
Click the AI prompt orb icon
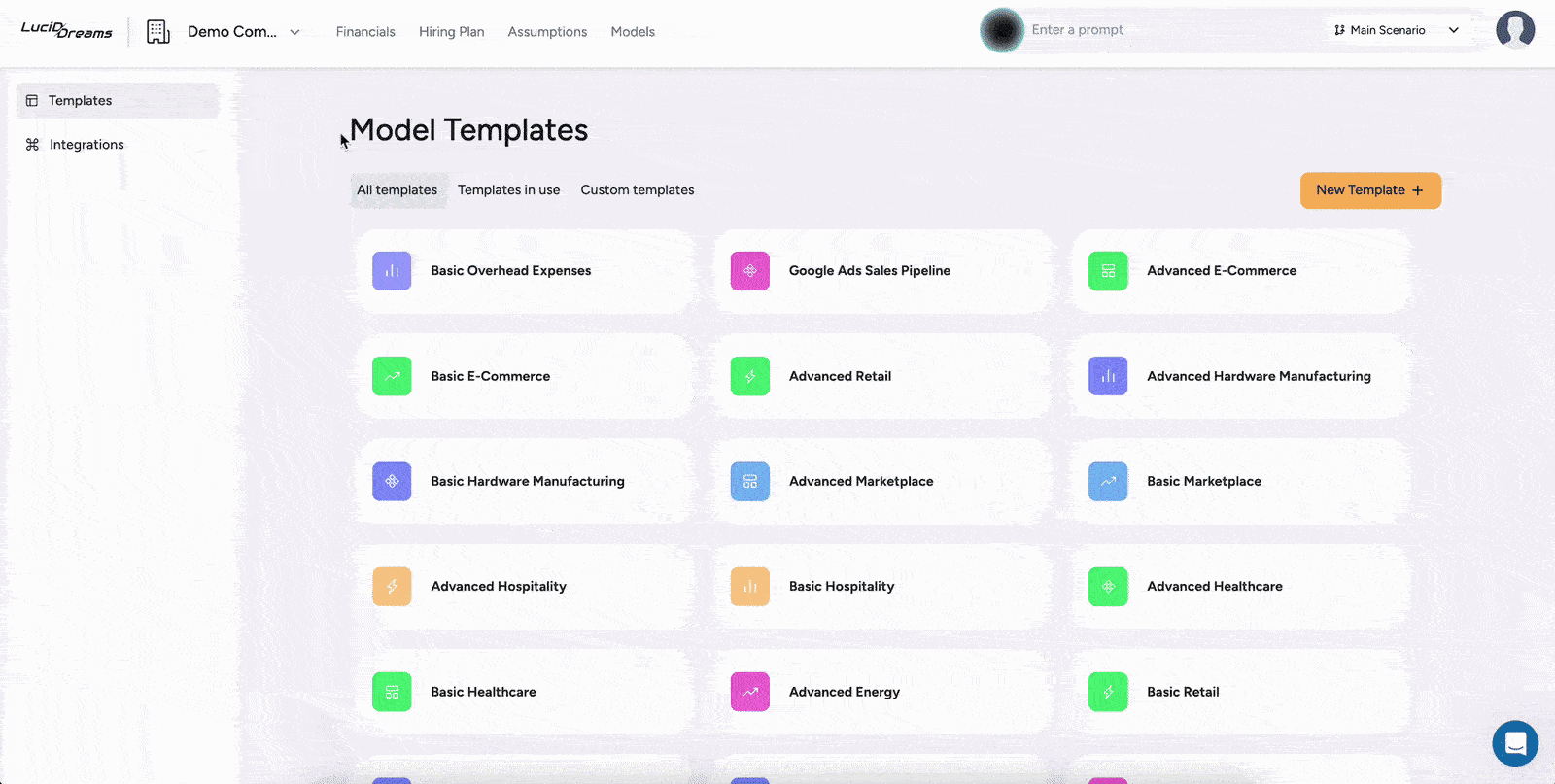click(x=1002, y=30)
